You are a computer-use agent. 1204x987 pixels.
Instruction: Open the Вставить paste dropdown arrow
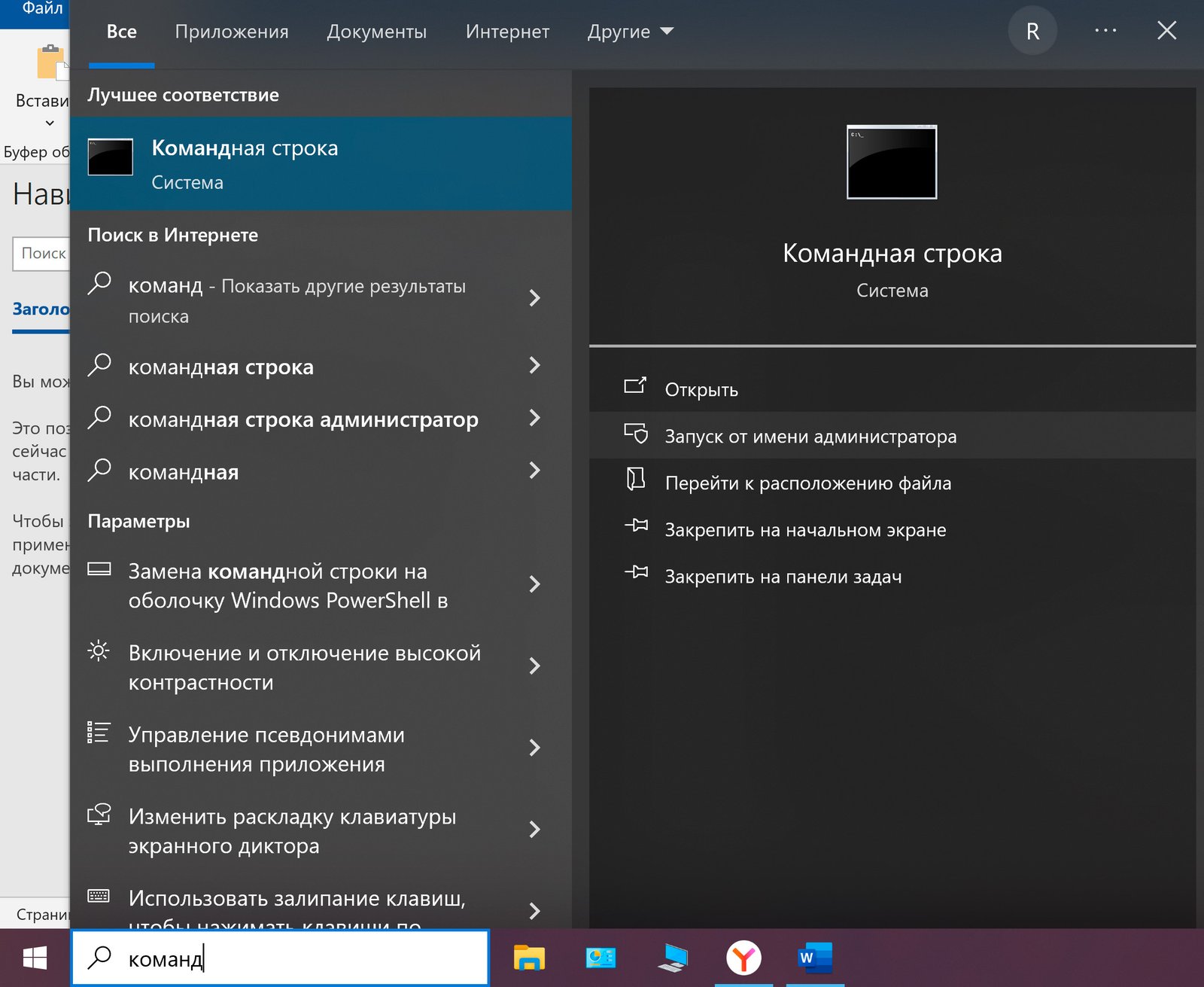click(x=48, y=123)
